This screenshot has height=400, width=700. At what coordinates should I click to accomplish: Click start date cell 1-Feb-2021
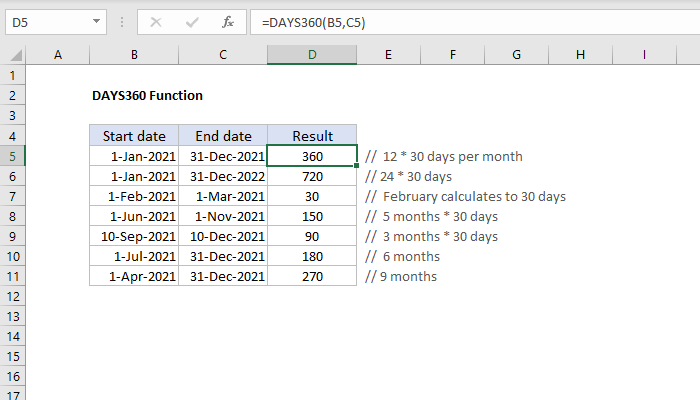click(x=134, y=196)
